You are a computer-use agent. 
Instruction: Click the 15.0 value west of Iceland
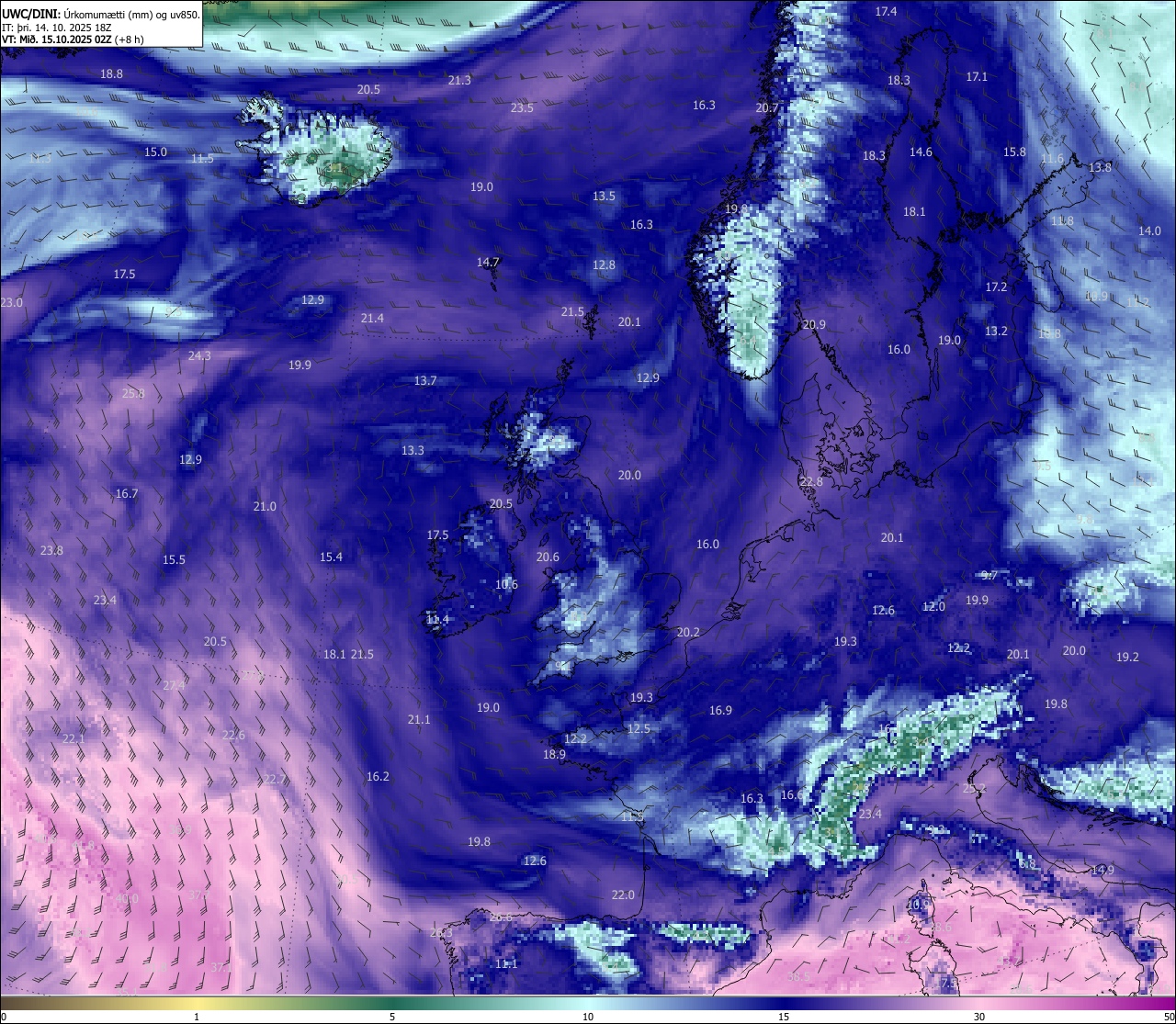point(155,152)
